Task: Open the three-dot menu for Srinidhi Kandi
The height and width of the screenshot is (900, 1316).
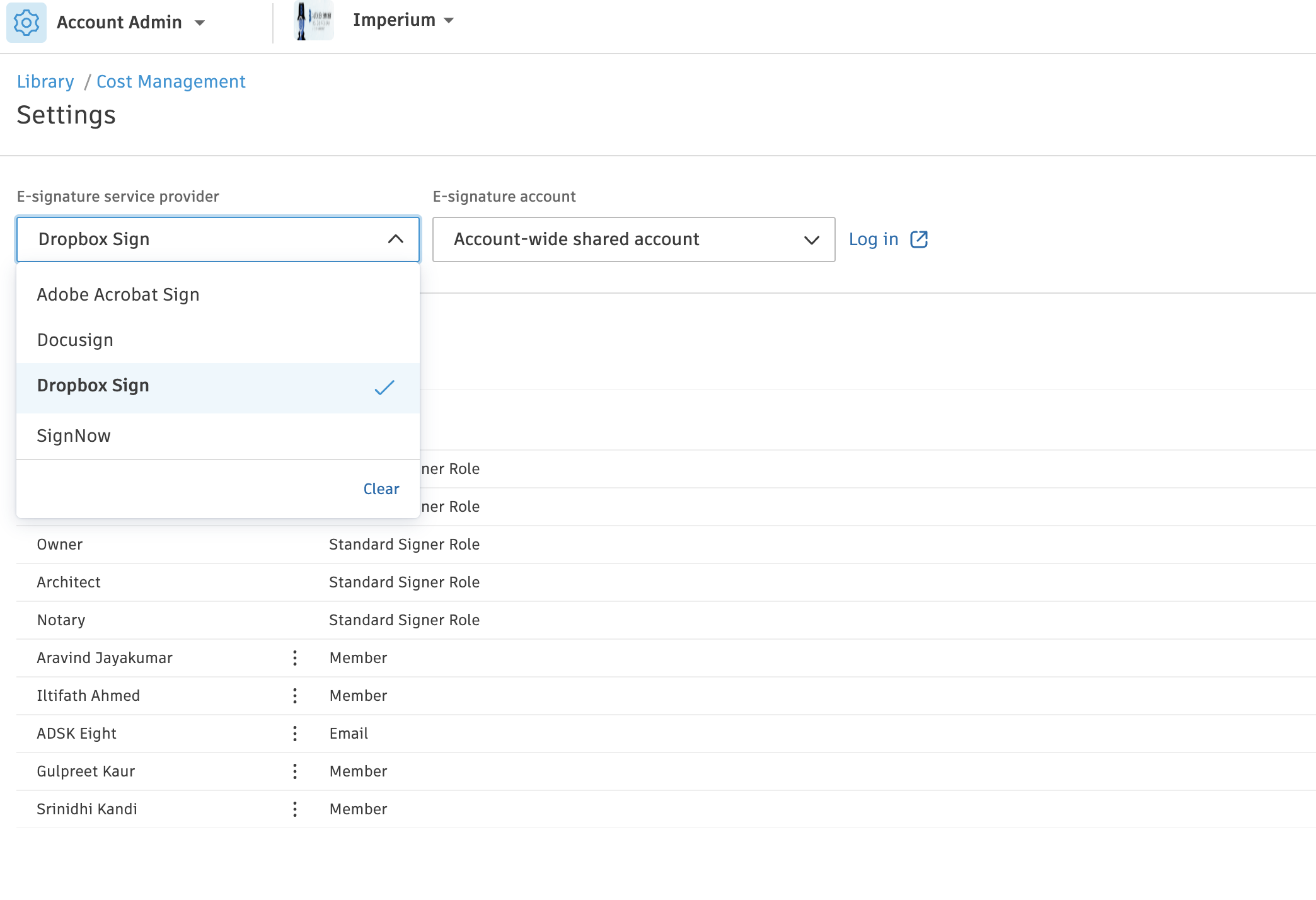Action: [295, 809]
